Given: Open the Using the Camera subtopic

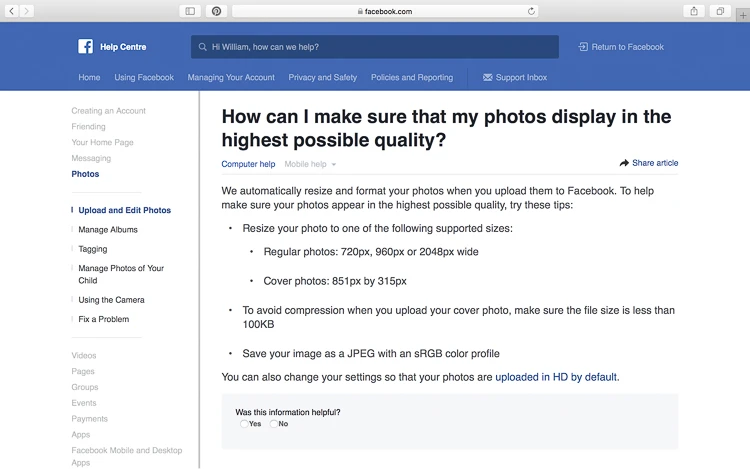Looking at the screenshot, I should (x=111, y=300).
